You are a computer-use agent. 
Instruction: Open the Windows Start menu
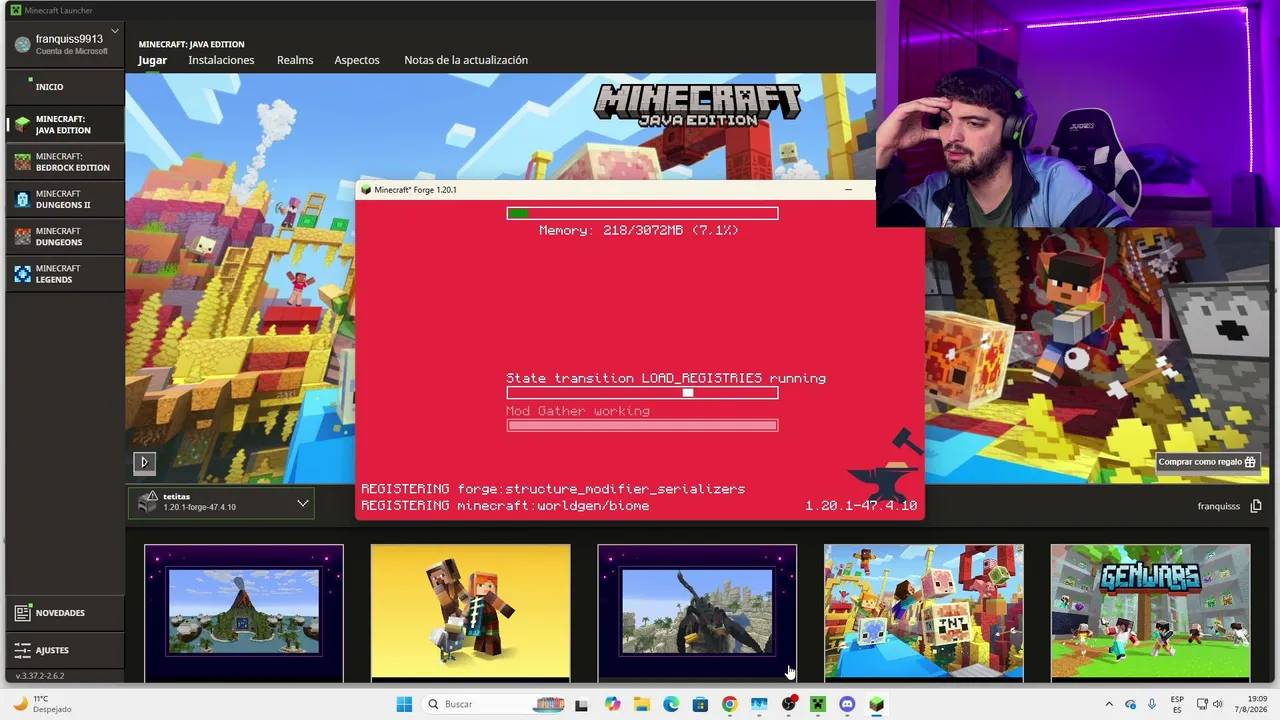(x=404, y=704)
